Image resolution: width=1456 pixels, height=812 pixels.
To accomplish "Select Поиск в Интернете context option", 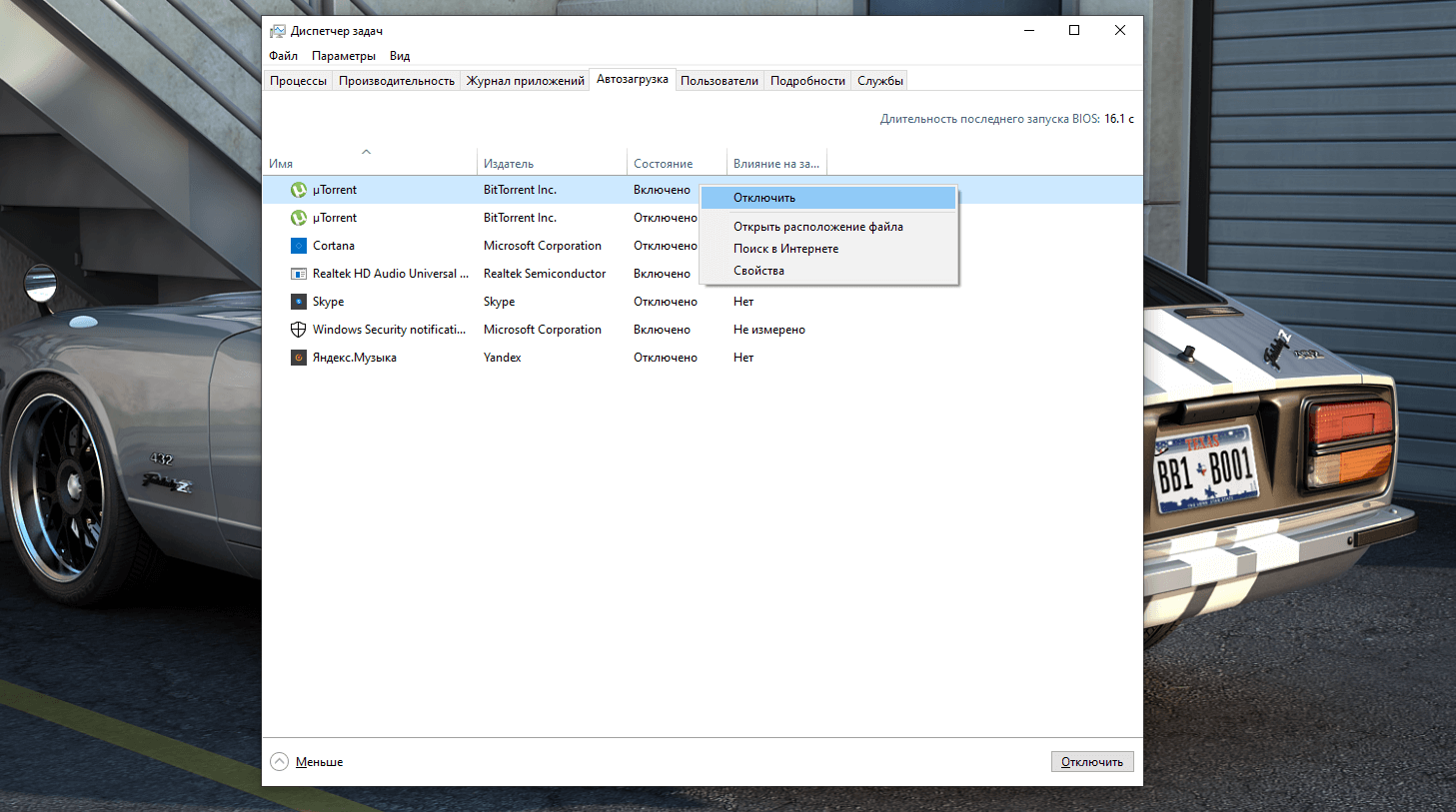I will [785, 249].
